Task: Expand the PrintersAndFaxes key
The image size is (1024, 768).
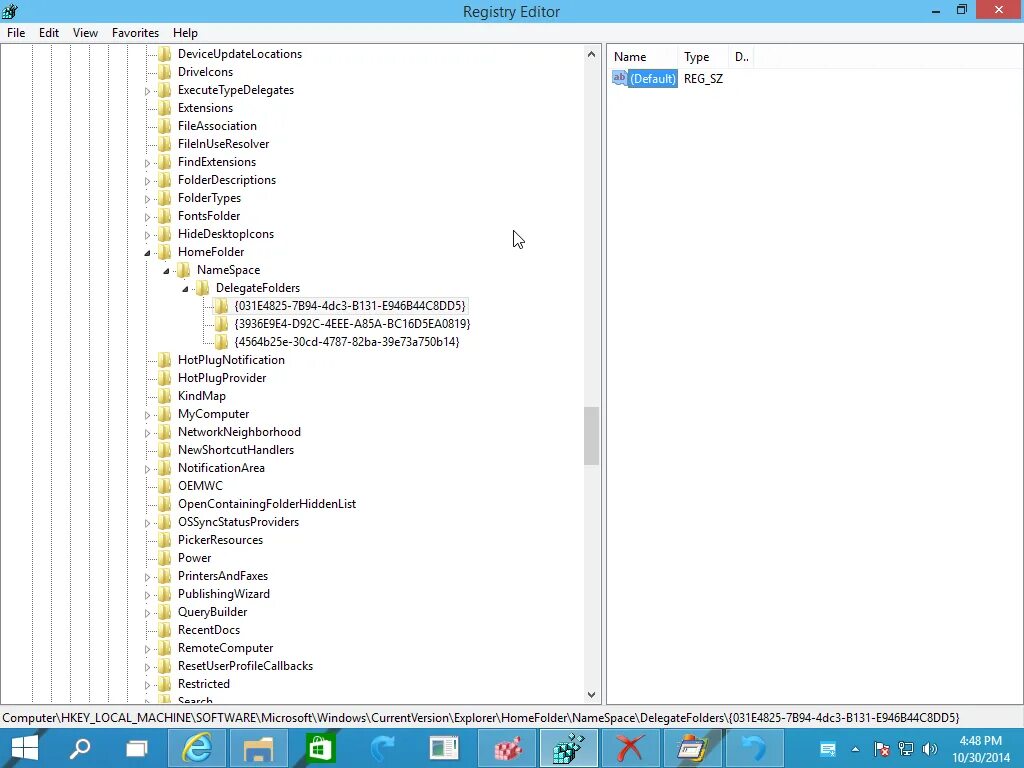Action: 147,577
